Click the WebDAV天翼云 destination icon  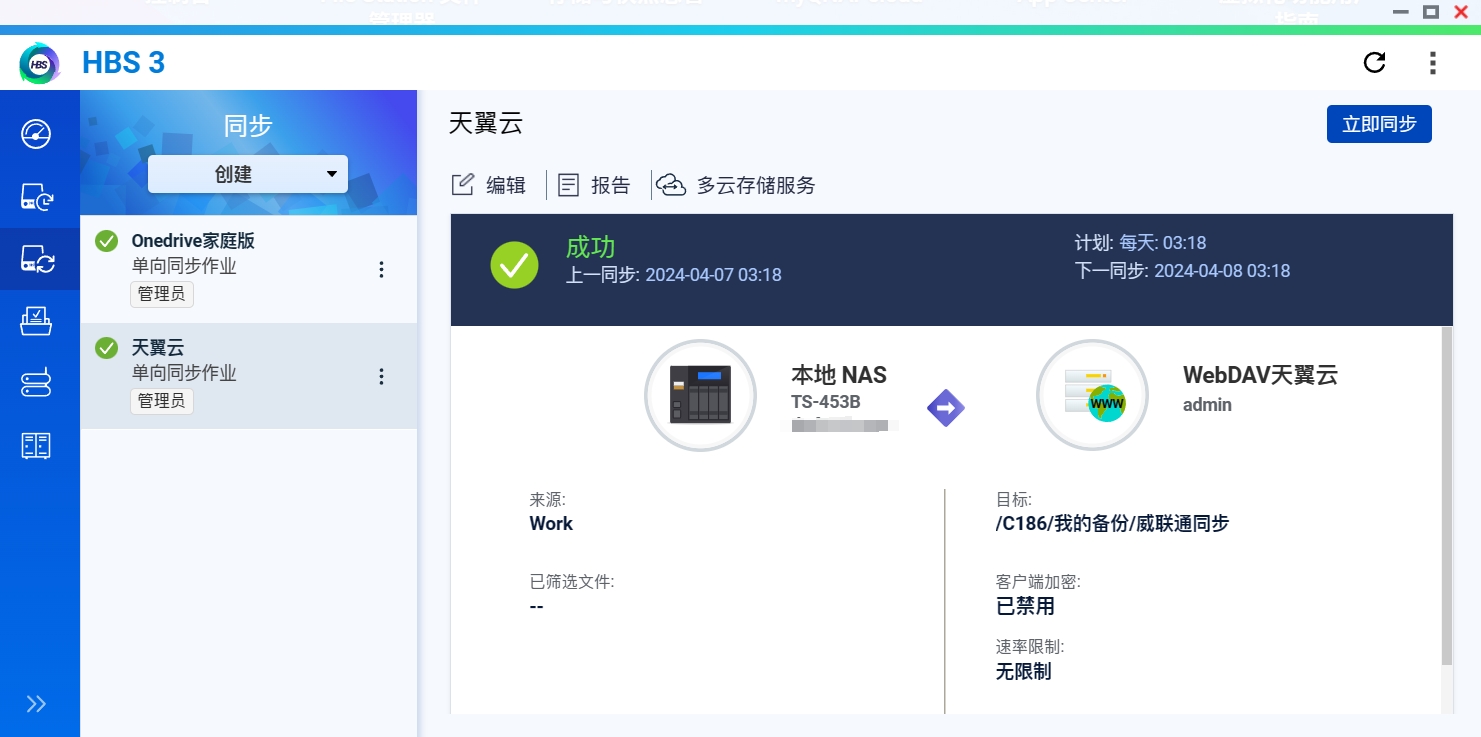pyautogui.click(x=1092, y=395)
